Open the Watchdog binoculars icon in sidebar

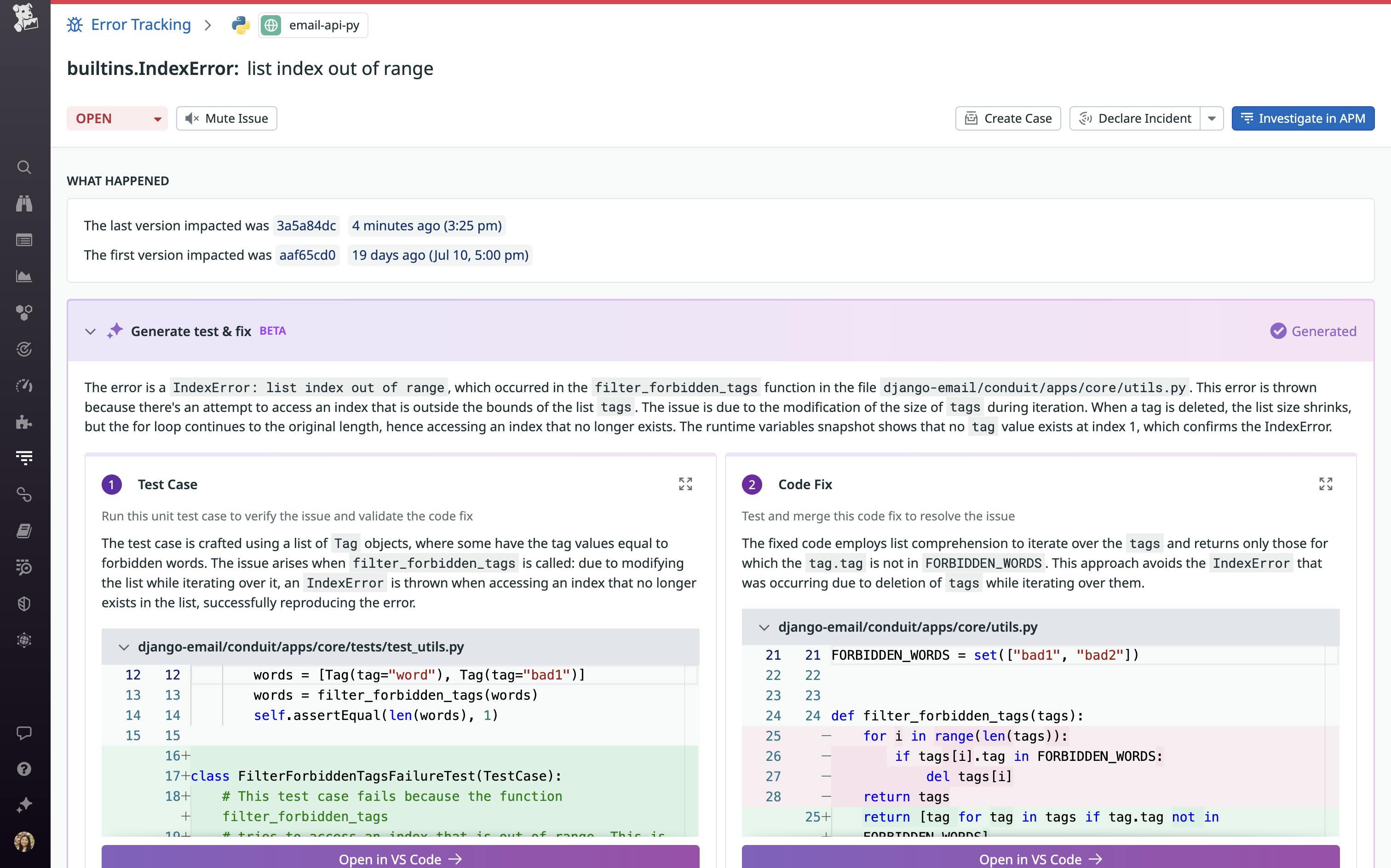(x=24, y=203)
